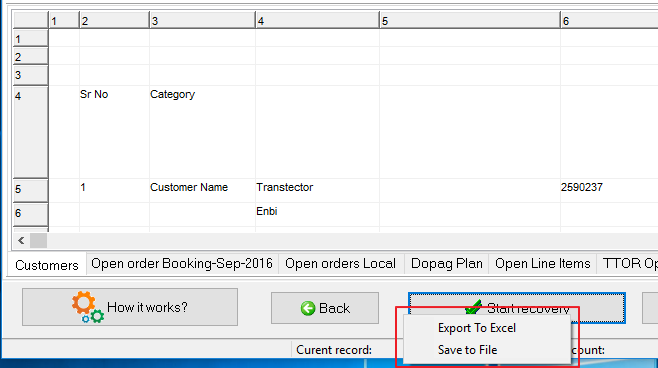The width and height of the screenshot is (658, 368).
Task: Click the 2590237 cell
Action: point(609,191)
